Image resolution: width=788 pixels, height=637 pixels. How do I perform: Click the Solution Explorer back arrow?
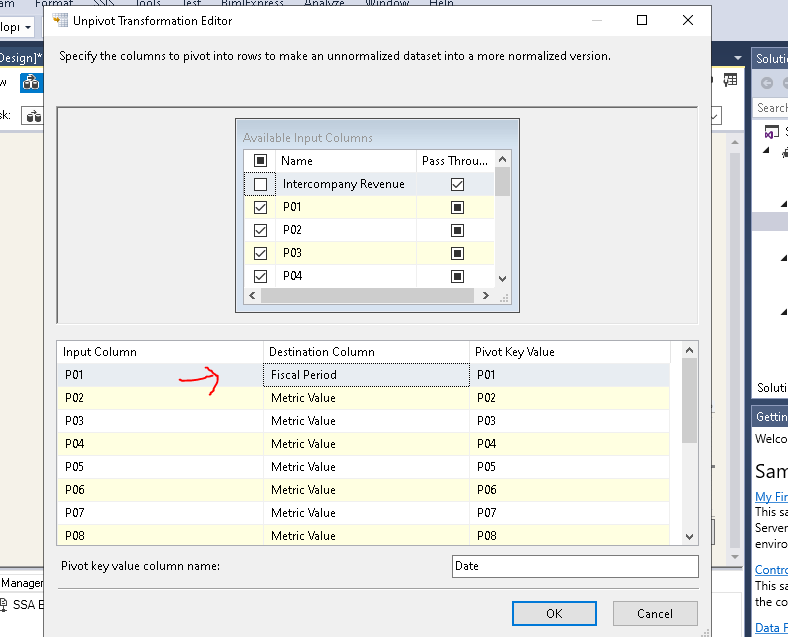tap(767, 83)
